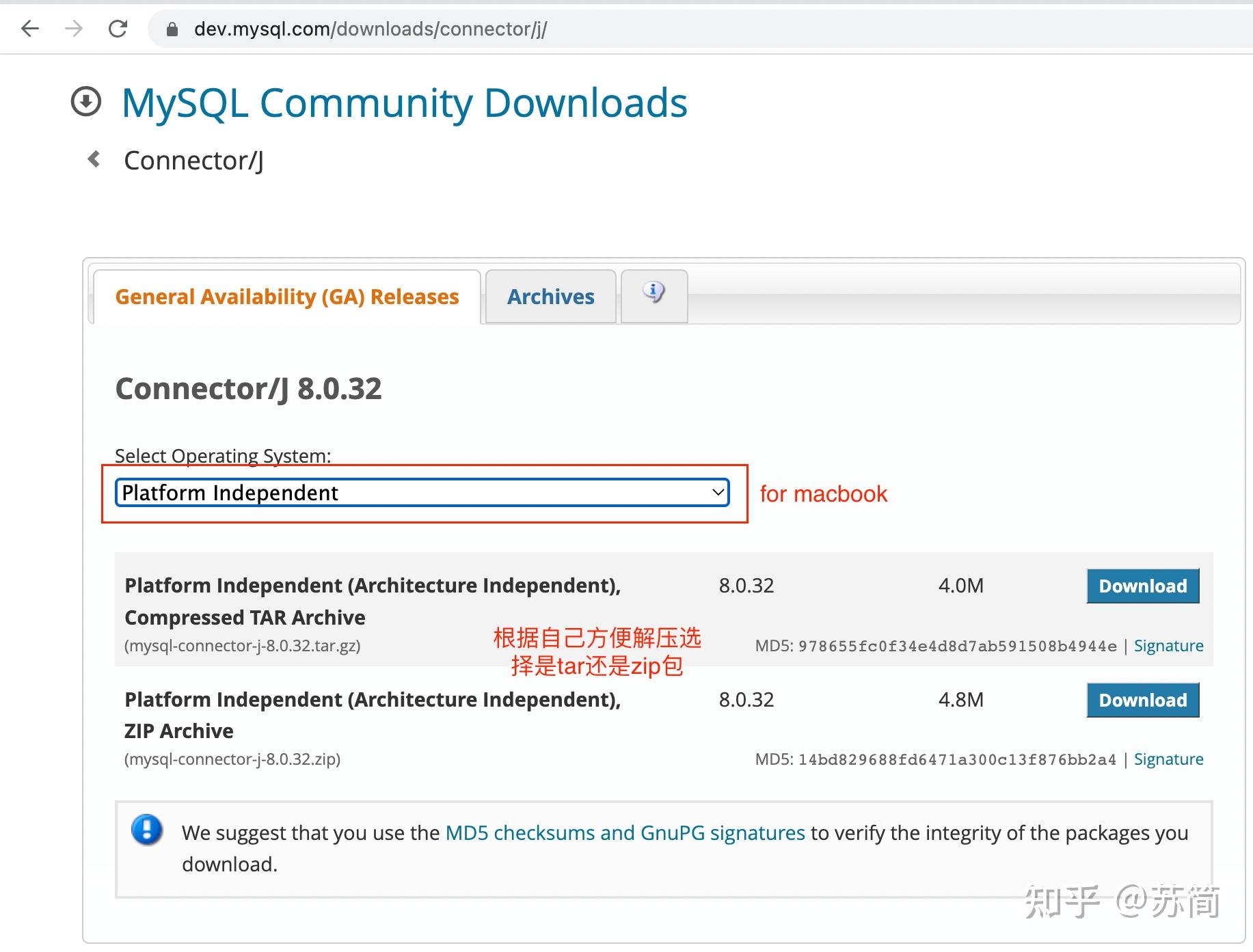Click the ZIP Archive package title

tap(373, 715)
